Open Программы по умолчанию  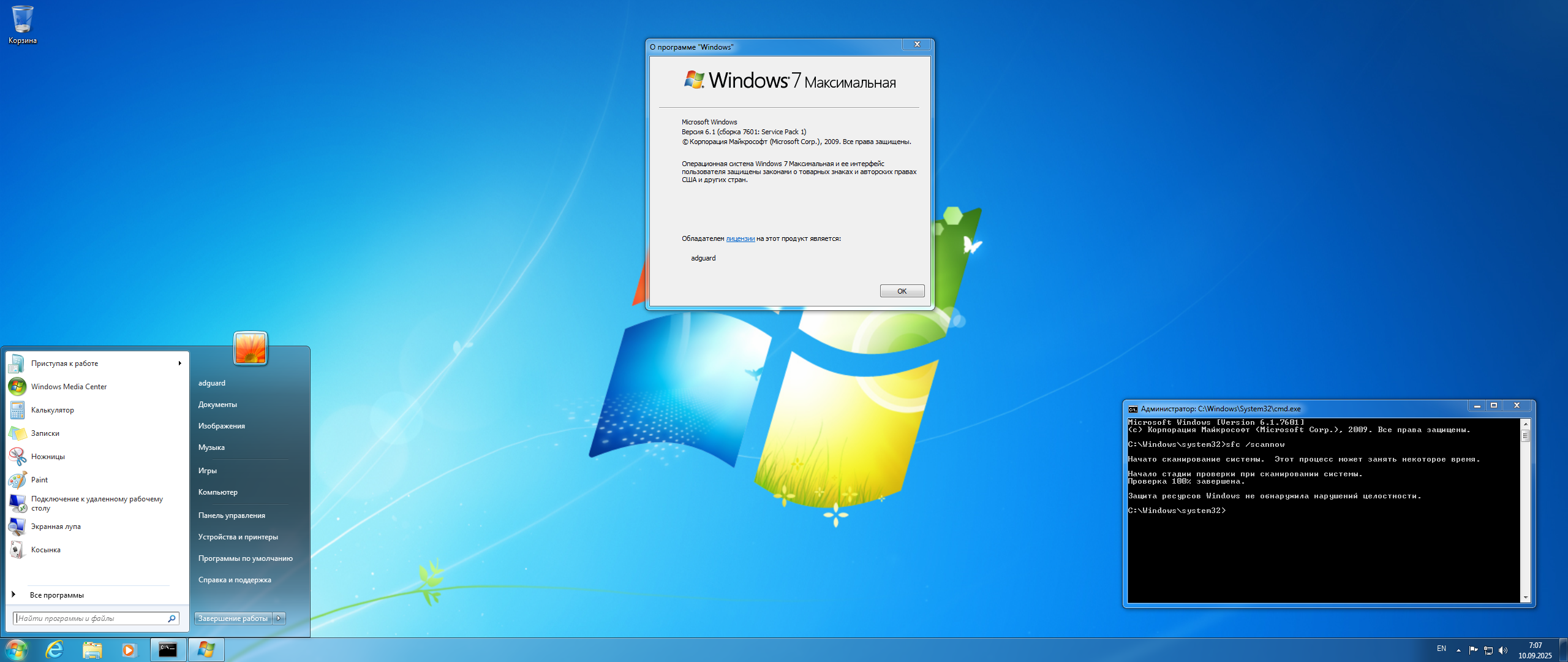coord(245,558)
